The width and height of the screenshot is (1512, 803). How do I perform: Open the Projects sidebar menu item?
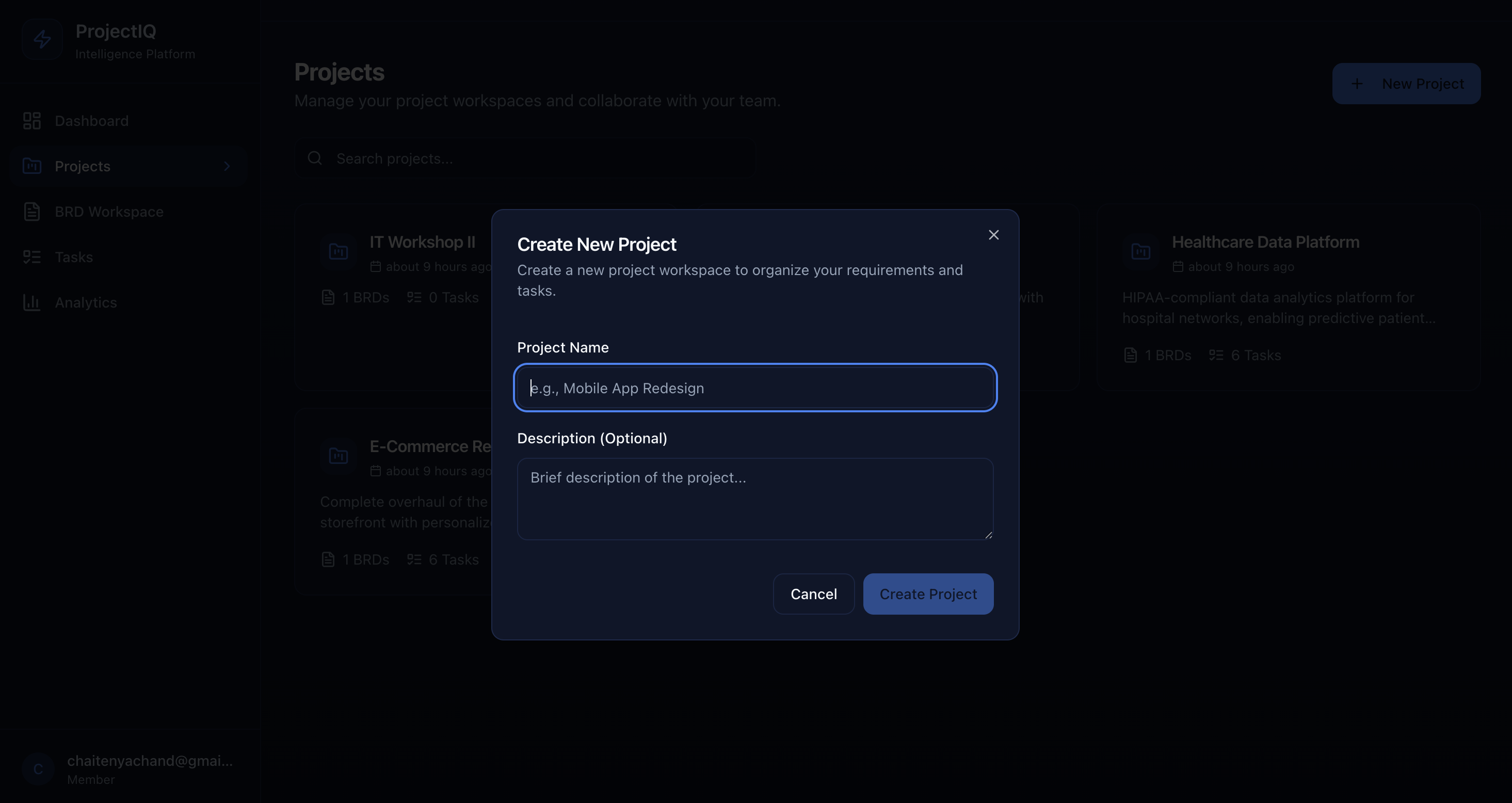82,167
